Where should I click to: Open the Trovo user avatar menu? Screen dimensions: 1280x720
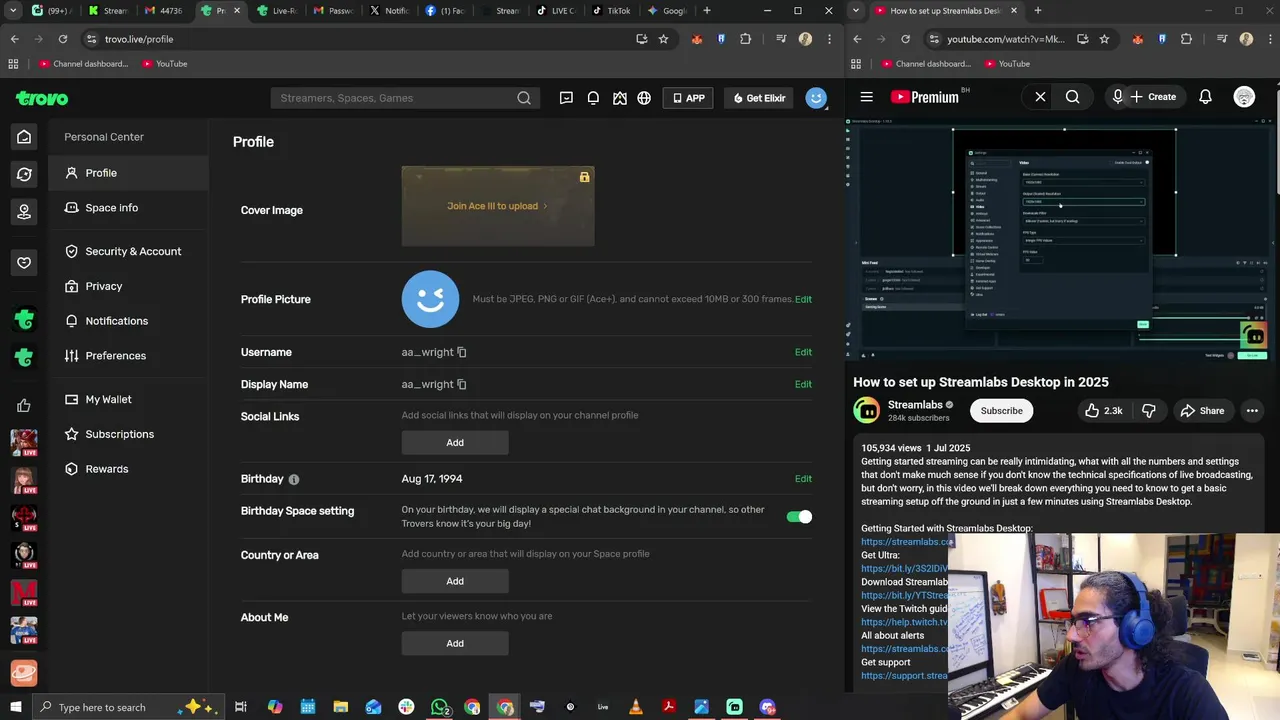coord(816,98)
